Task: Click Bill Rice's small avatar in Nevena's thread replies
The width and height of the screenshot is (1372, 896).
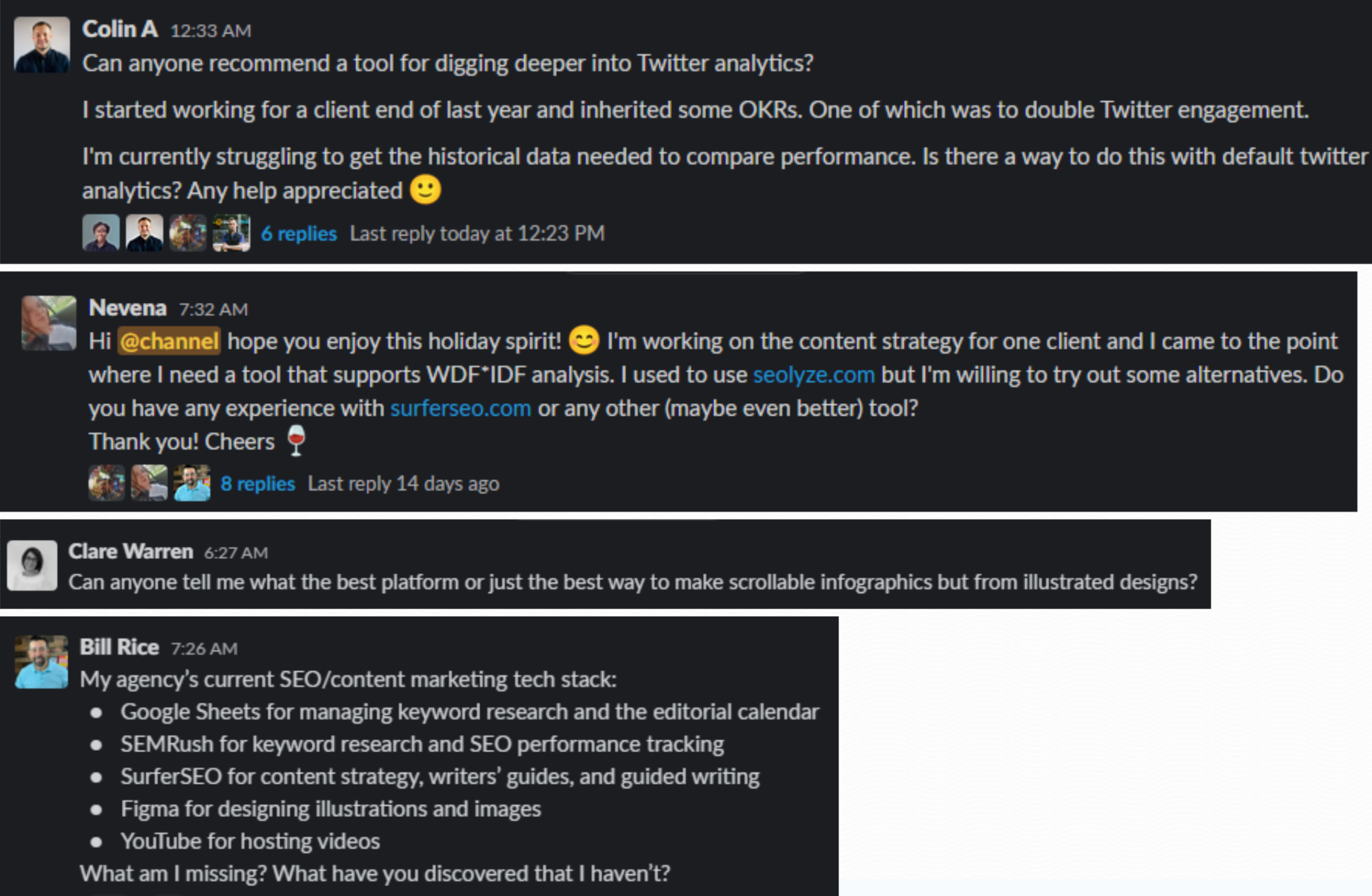Action: pos(192,483)
